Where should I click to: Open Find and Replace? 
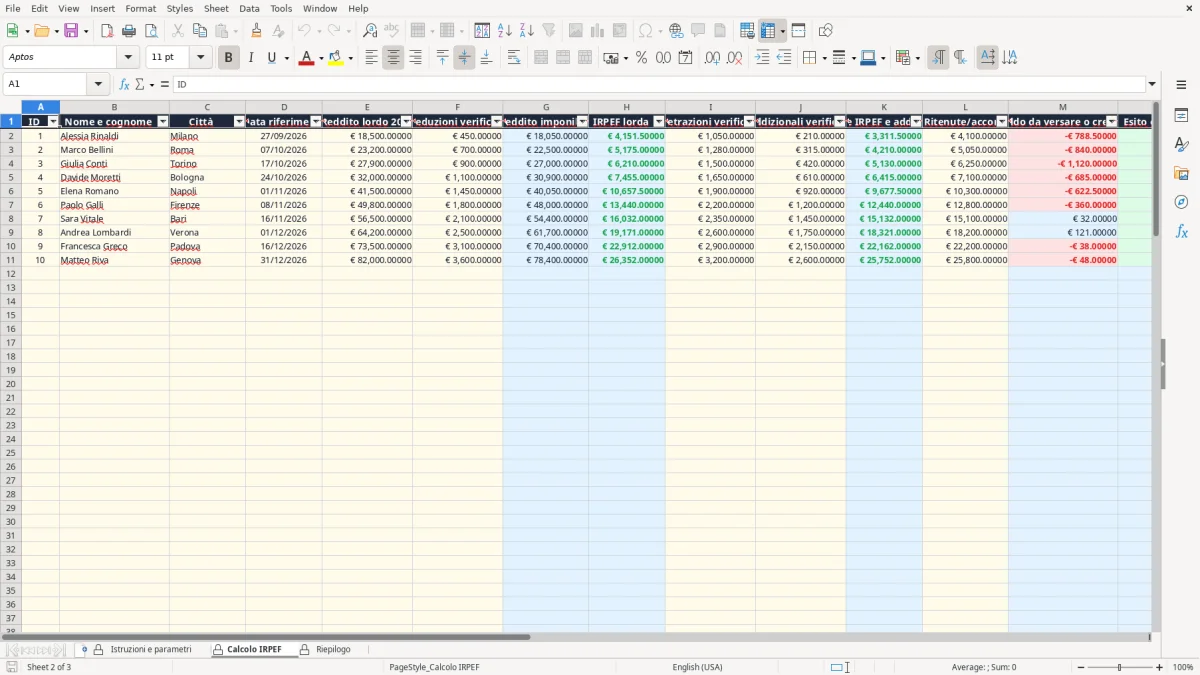click(370, 31)
